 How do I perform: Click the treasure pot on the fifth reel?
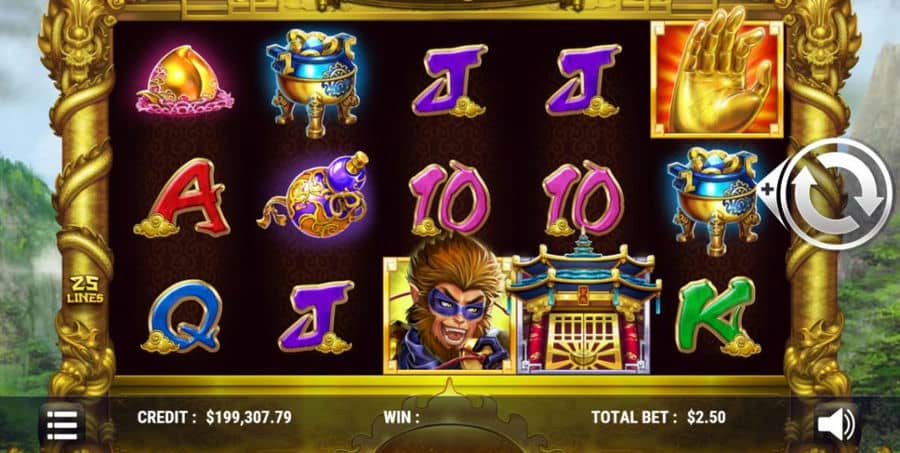[715, 200]
